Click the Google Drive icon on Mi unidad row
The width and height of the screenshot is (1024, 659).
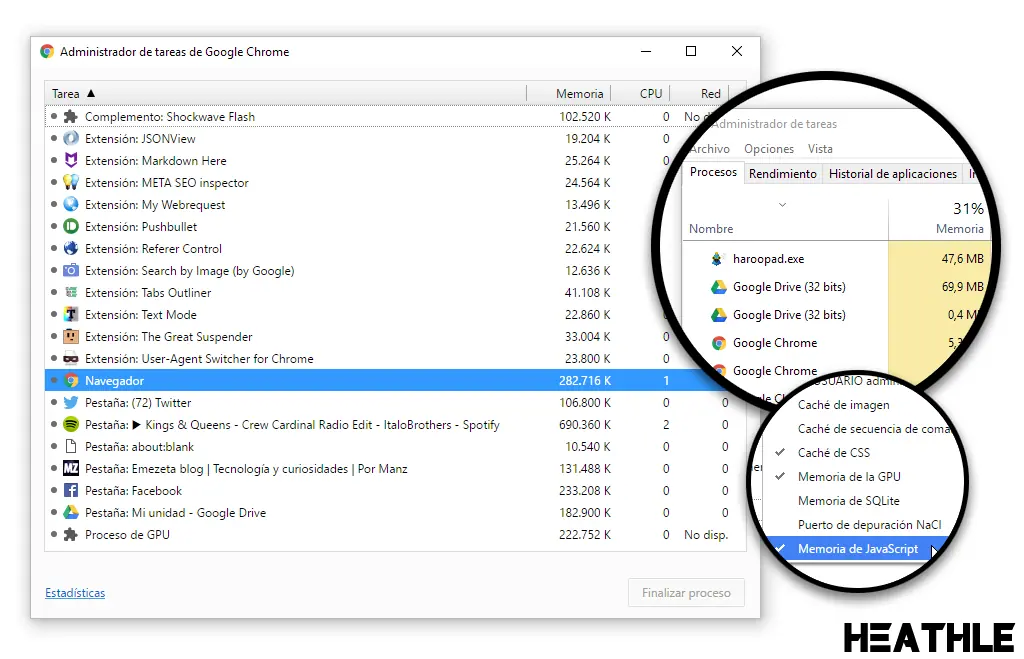coord(71,513)
